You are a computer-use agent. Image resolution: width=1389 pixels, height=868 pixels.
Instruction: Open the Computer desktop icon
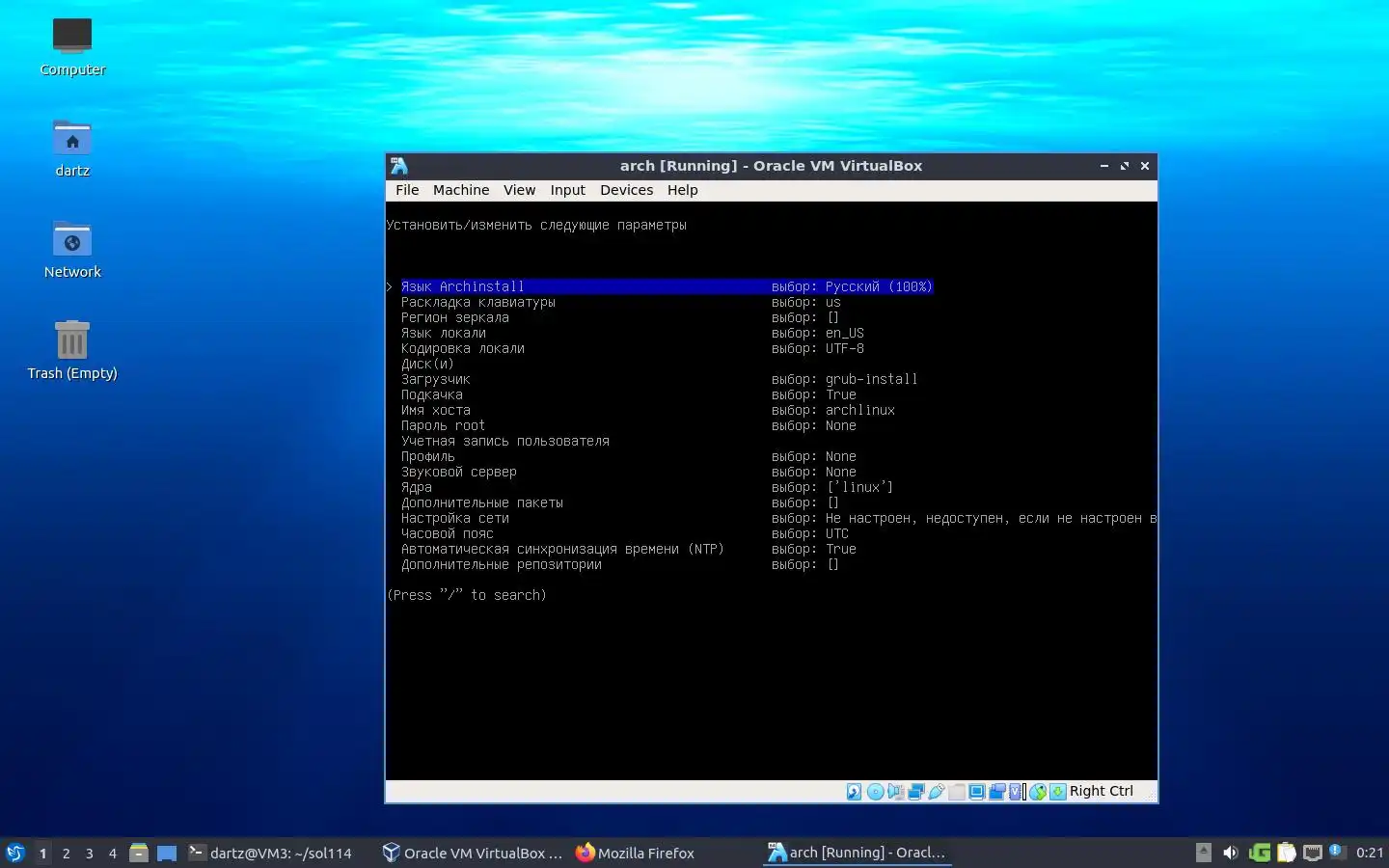pyautogui.click(x=72, y=46)
